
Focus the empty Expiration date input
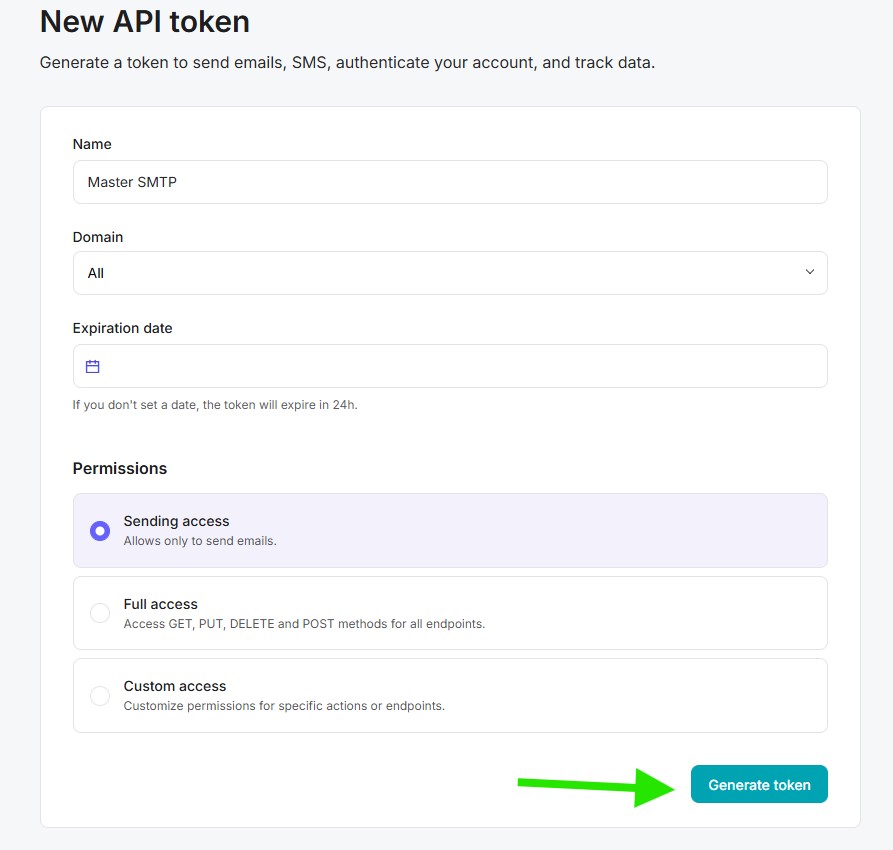tap(460, 367)
